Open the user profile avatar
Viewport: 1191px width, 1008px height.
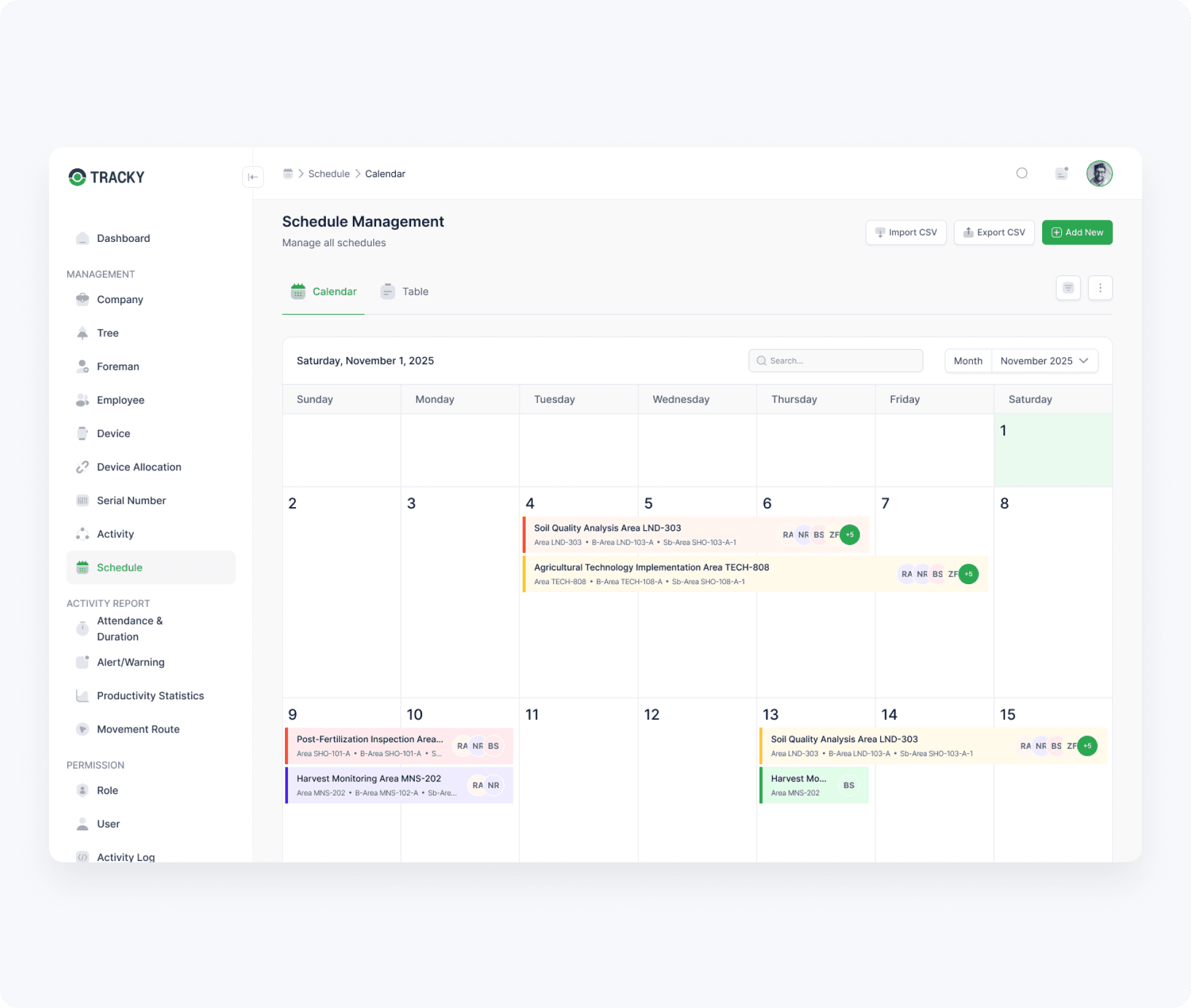pos(1099,174)
